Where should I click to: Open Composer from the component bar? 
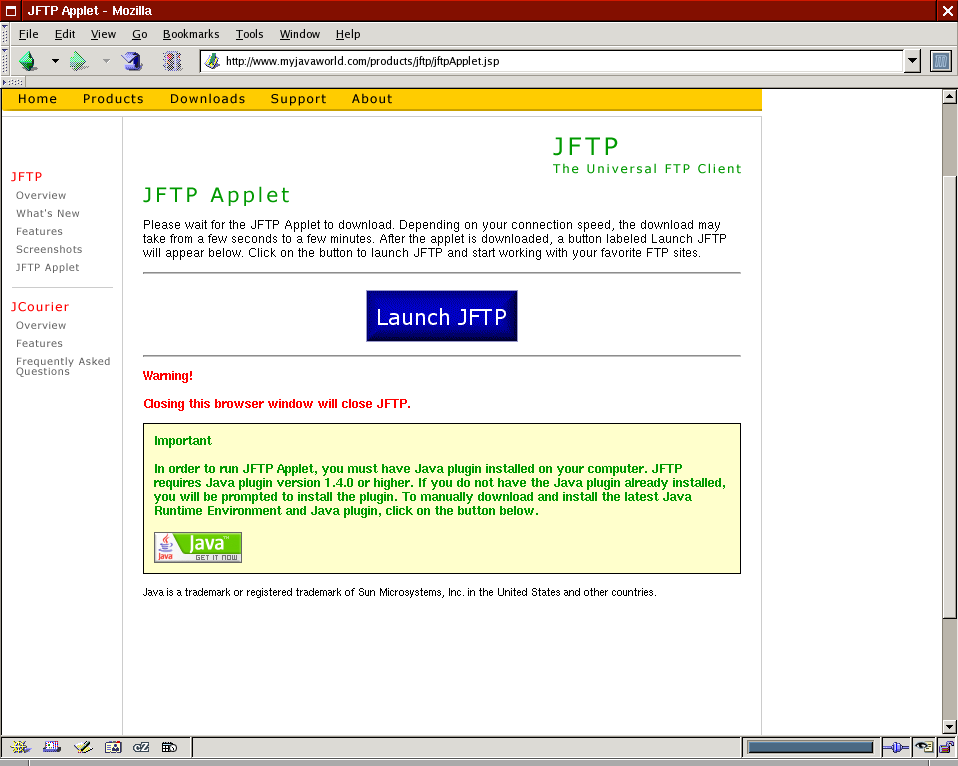pos(82,747)
